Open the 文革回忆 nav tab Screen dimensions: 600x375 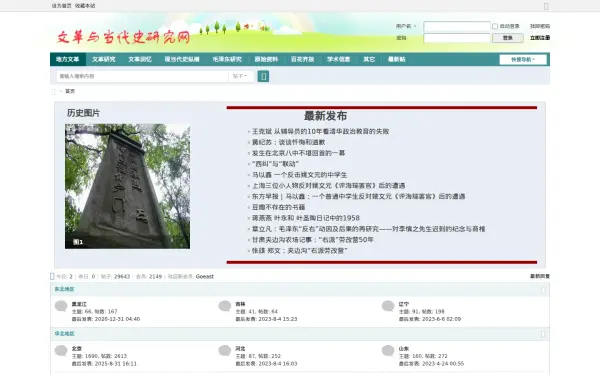[140, 59]
